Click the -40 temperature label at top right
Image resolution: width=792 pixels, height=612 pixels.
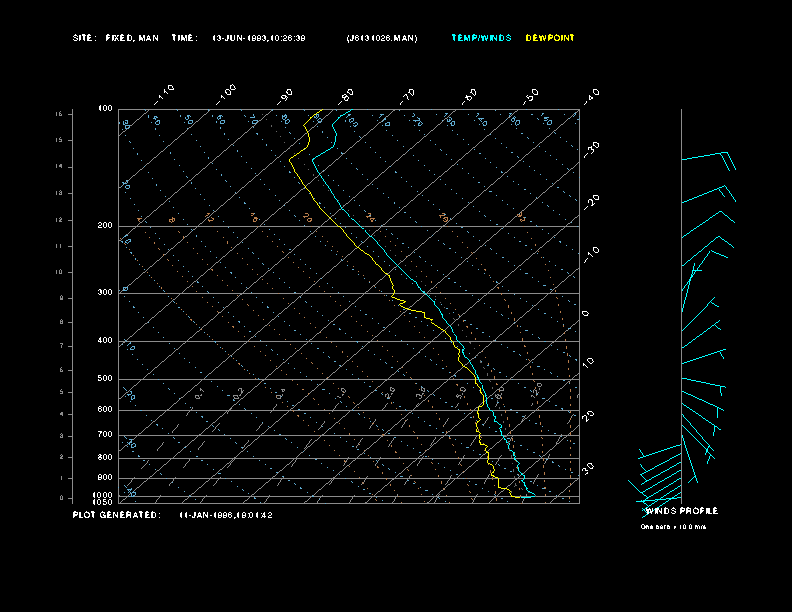pos(591,95)
